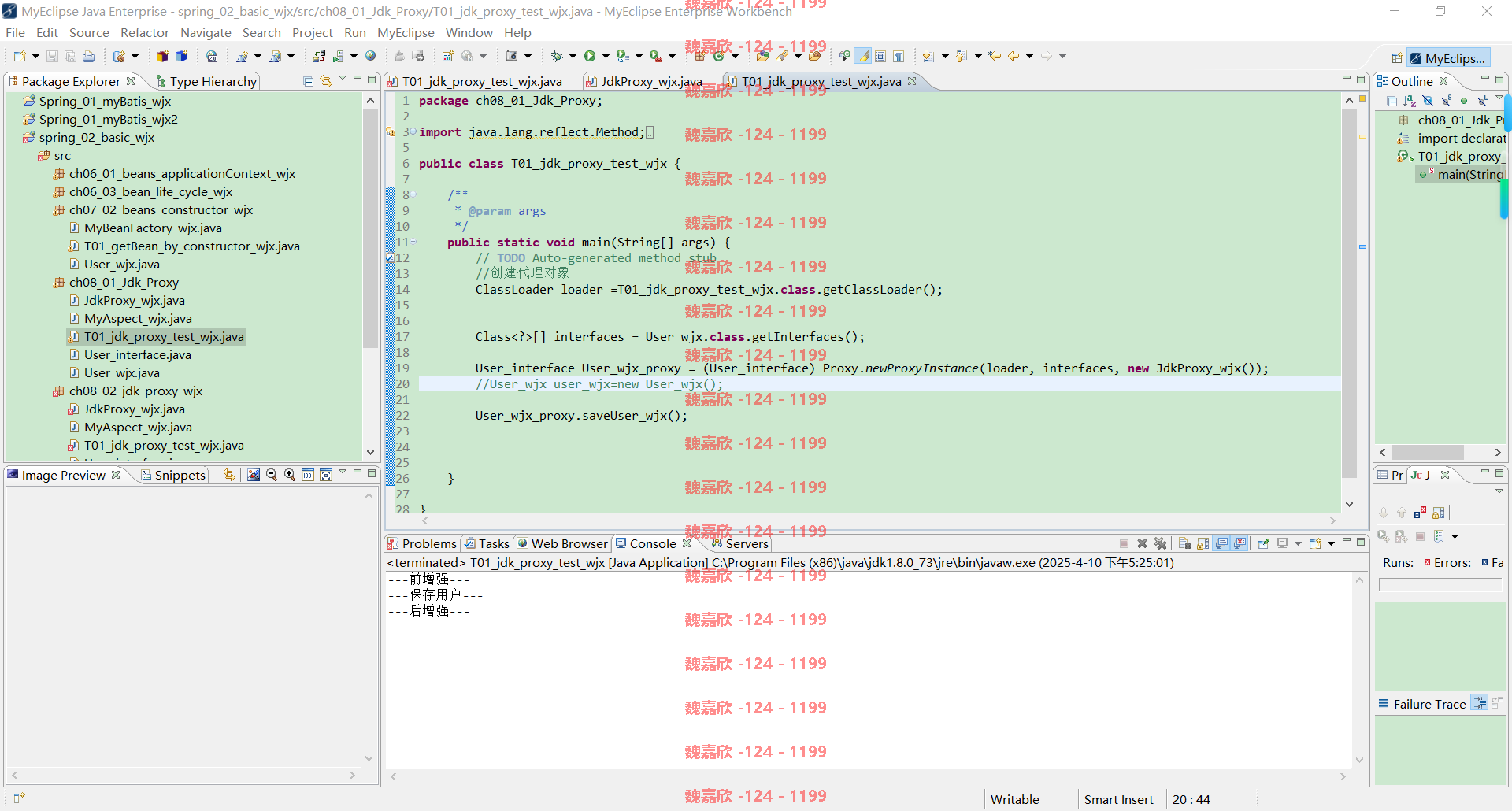Image resolution: width=1512 pixels, height=811 pixels.
Task: Click the Open Perspective icon
Action: point(1396,58)
